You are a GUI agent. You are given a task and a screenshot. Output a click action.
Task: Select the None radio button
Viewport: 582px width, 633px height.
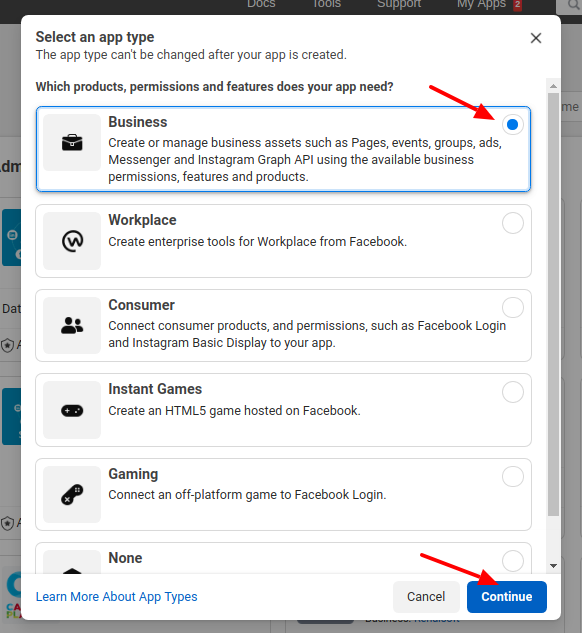tap(513, 561)
